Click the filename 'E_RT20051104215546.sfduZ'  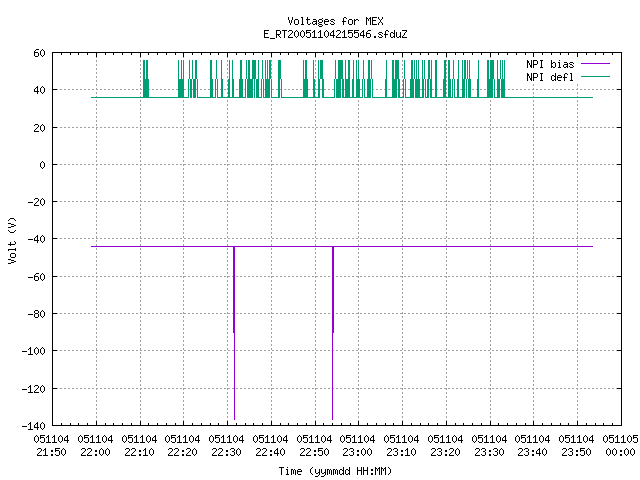tap(335, 34)
